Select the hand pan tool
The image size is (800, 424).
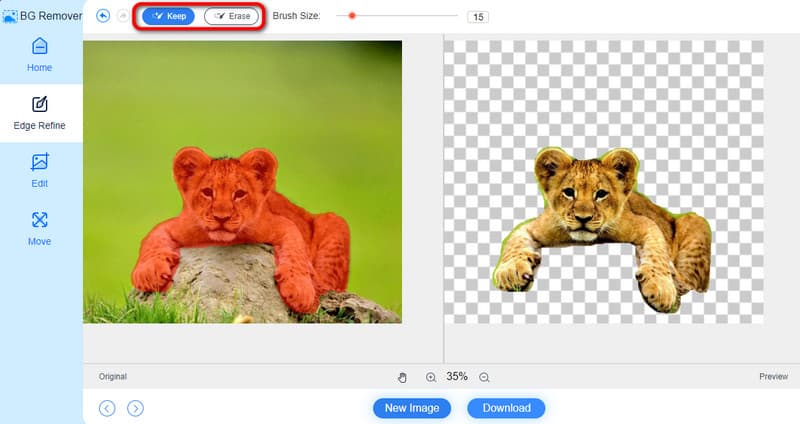click(403, 377)
